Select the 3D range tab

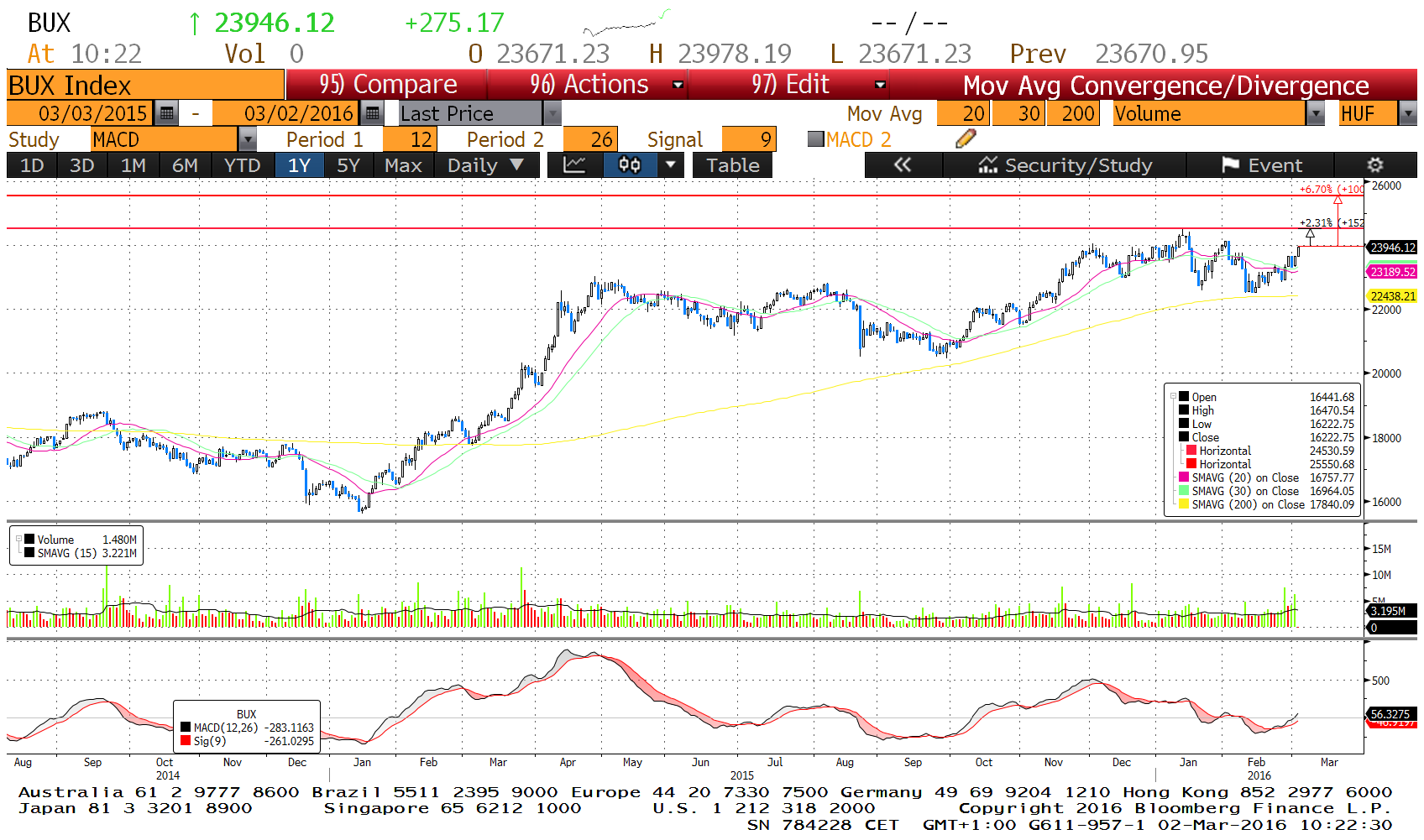(81, 165)
